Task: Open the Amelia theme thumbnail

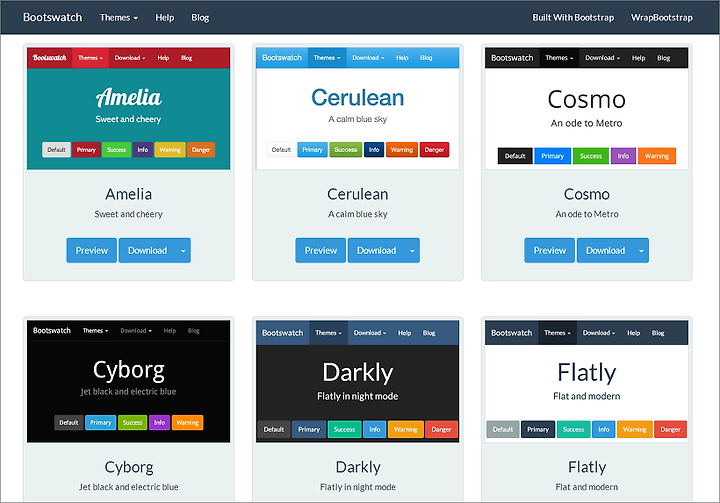Action: (x=129, y=108)
